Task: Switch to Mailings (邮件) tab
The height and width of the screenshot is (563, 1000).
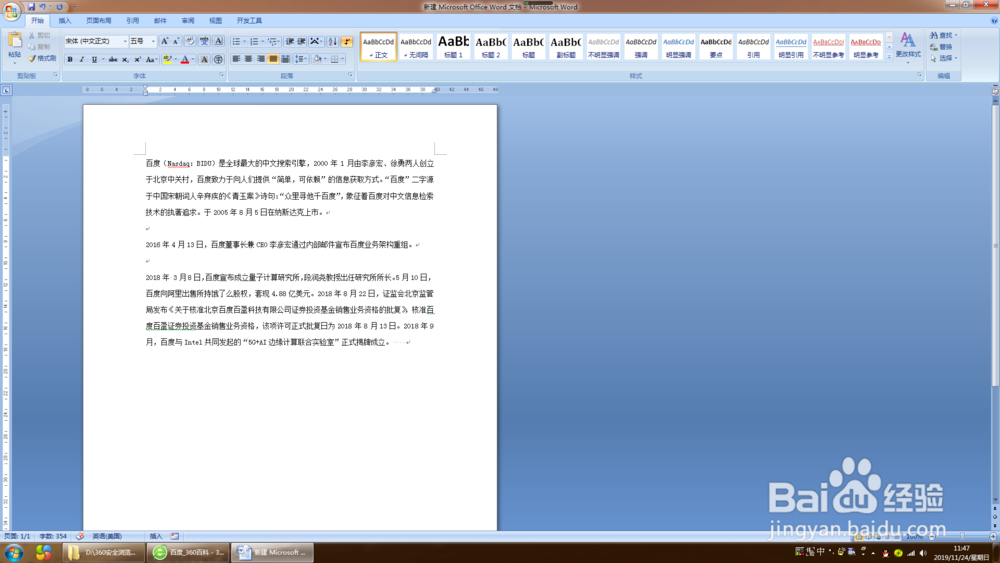Action: tap(160, 21)
